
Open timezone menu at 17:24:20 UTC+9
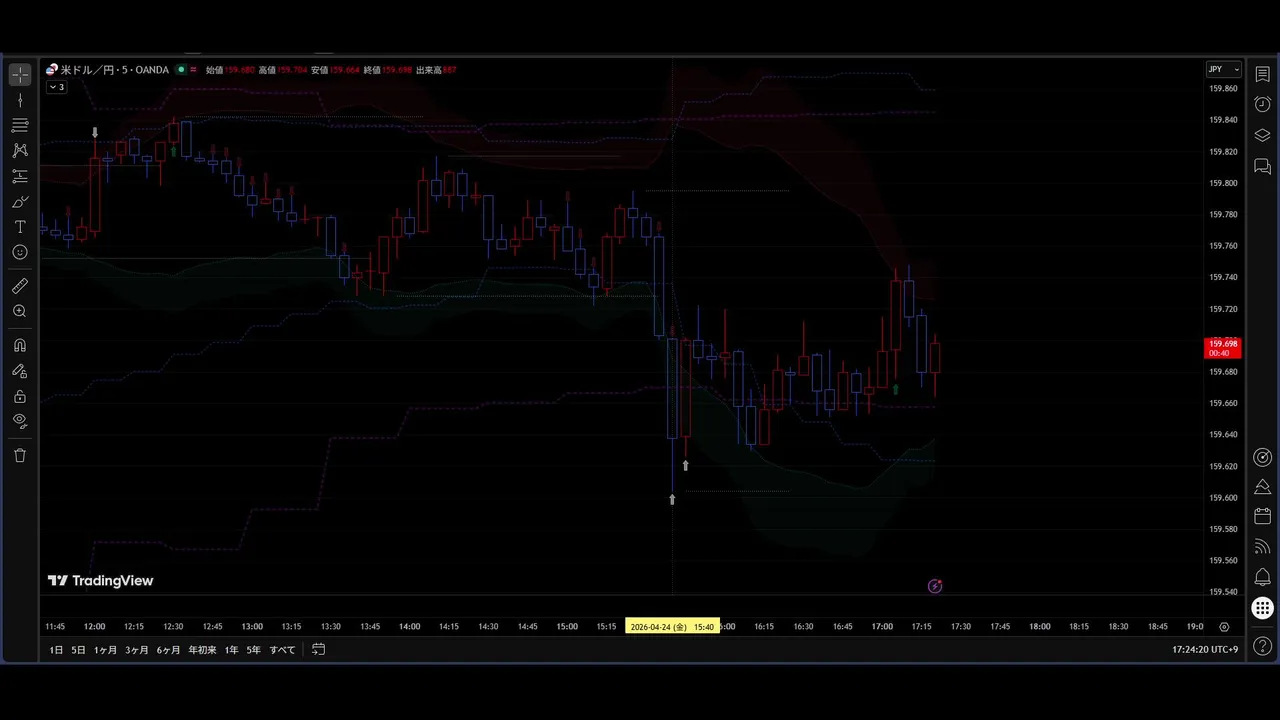tap(1205, 650)
